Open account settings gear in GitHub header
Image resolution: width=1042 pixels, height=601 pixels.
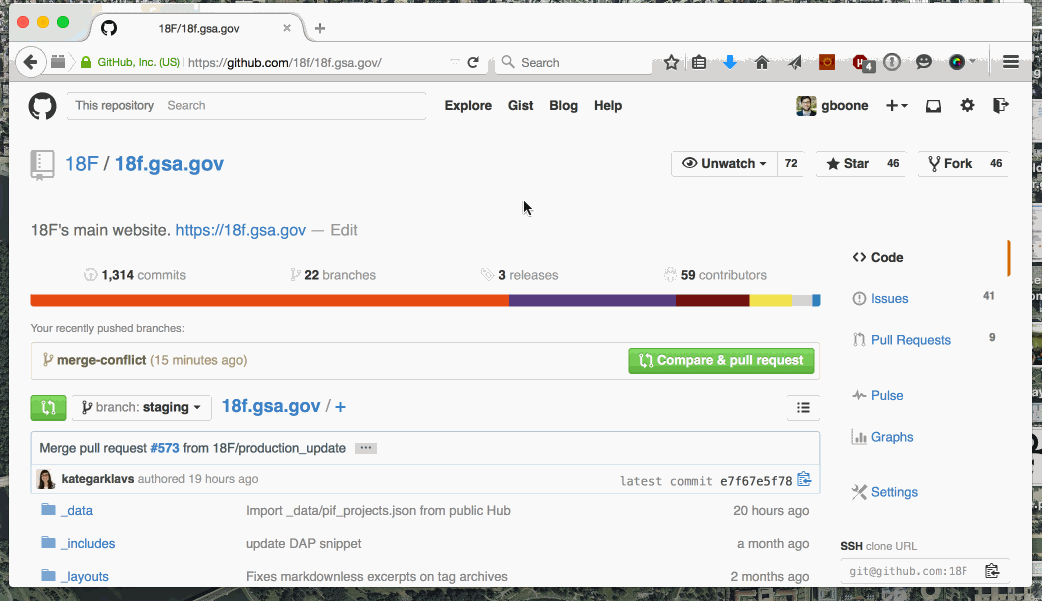(x=968, y=105)
